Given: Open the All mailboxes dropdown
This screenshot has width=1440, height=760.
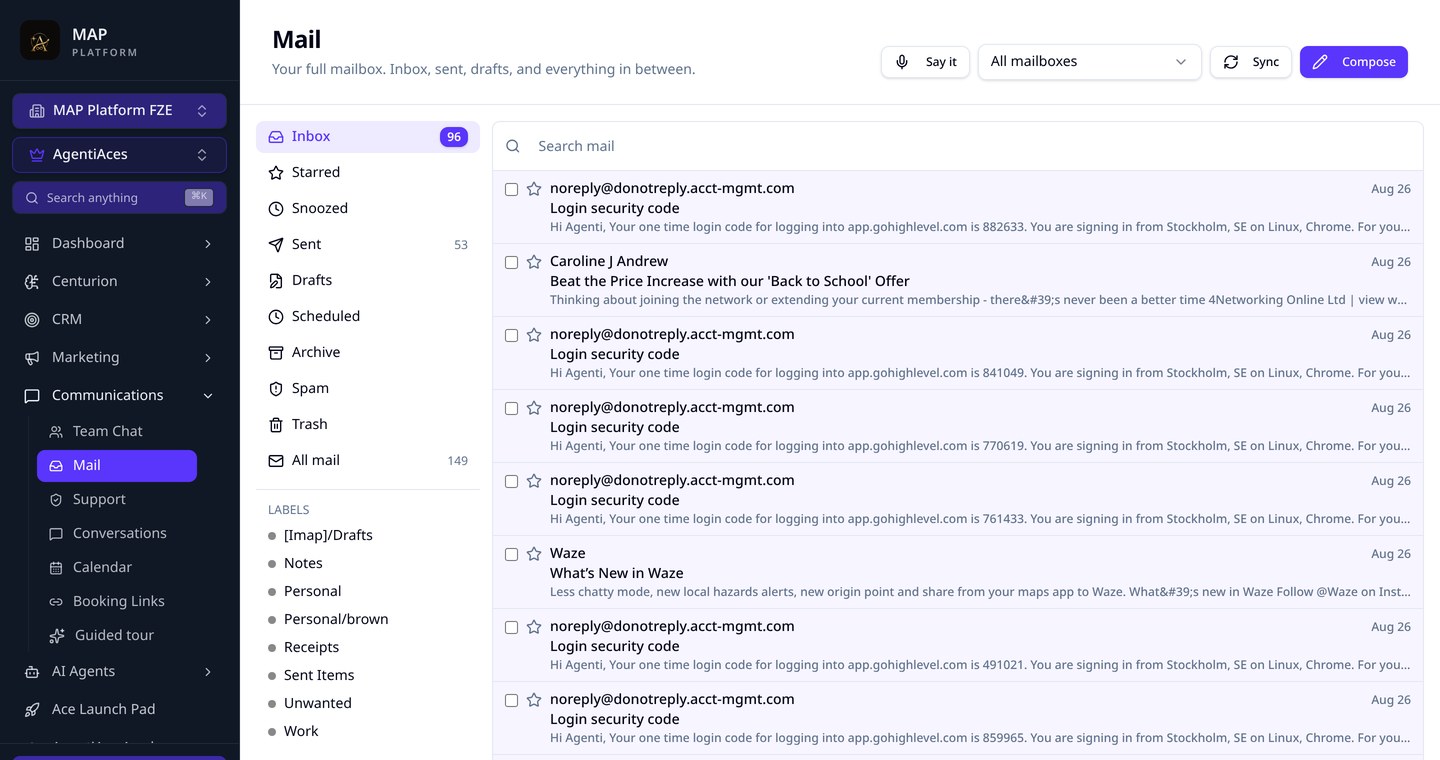Looking at the screenshot, I should pos(1090,62).
